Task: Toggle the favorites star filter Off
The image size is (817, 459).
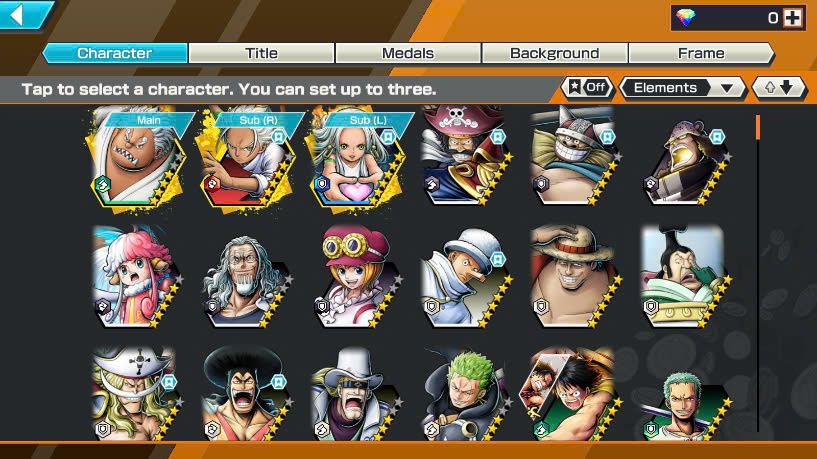Action: (588, 88)
